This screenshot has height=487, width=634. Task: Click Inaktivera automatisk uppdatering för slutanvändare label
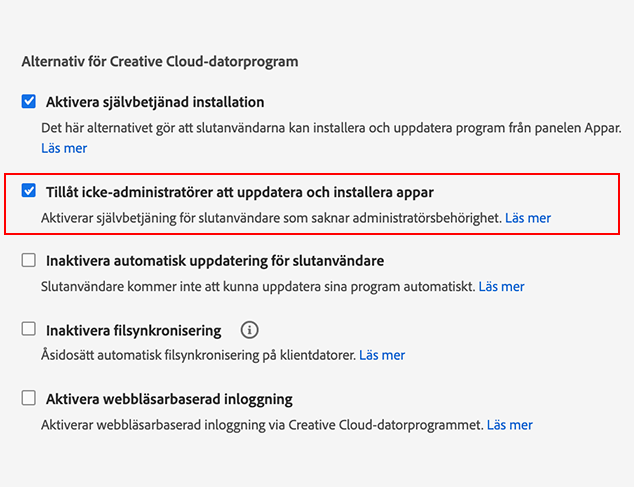point(215,261)
